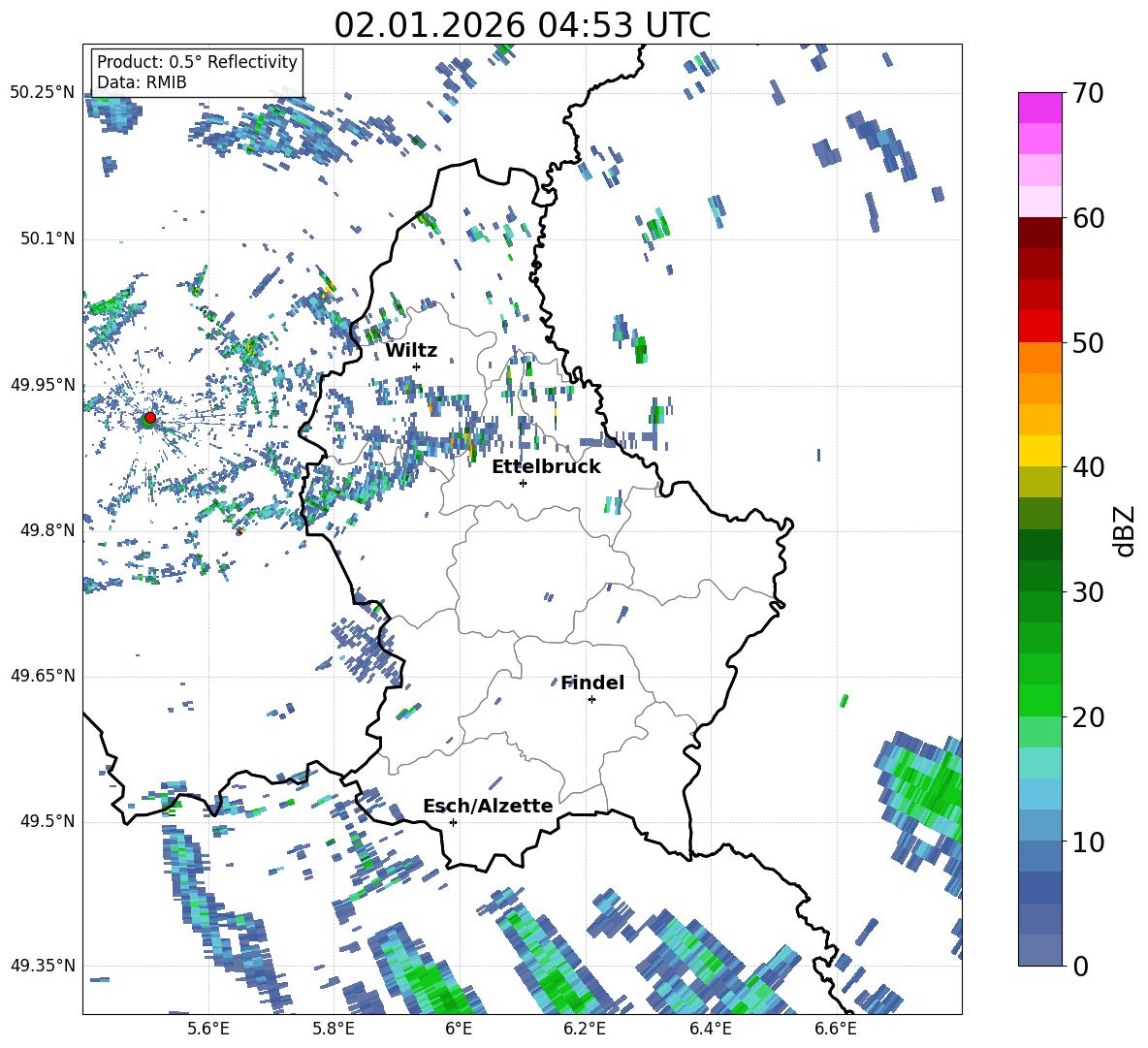This screenshot has height=1048, width=1148.
Task: Click the 49.5°N latitude label
Action: tap(47, 821)
